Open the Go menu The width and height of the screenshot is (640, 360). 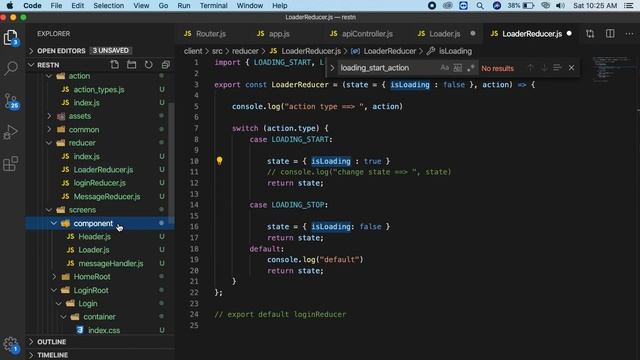(x=163, y=6)
